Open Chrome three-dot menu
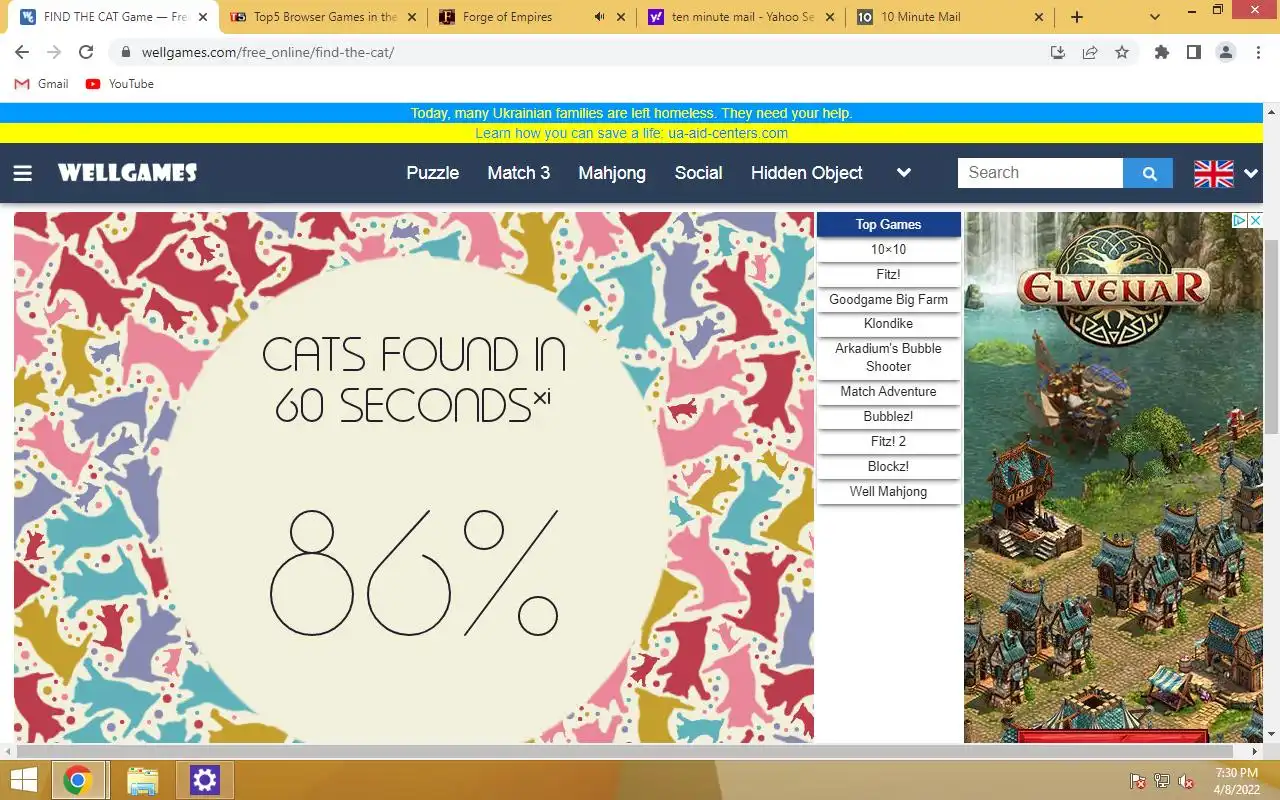 tap(1257, 52)
